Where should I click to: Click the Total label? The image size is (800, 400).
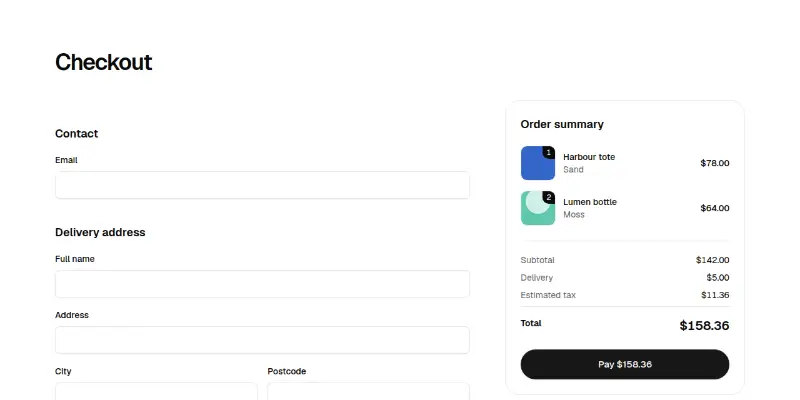pyautogui.click(x=531, y=323)
